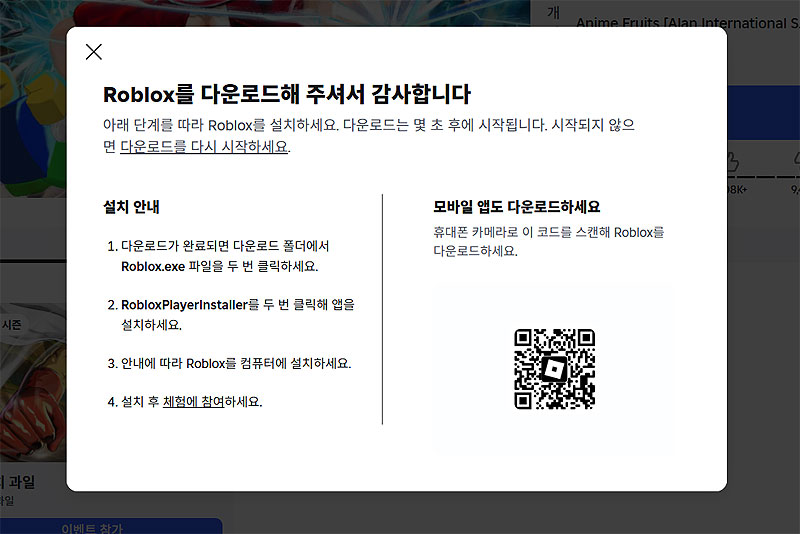Close the Roblox download dialog with X

tap(94, 52)
